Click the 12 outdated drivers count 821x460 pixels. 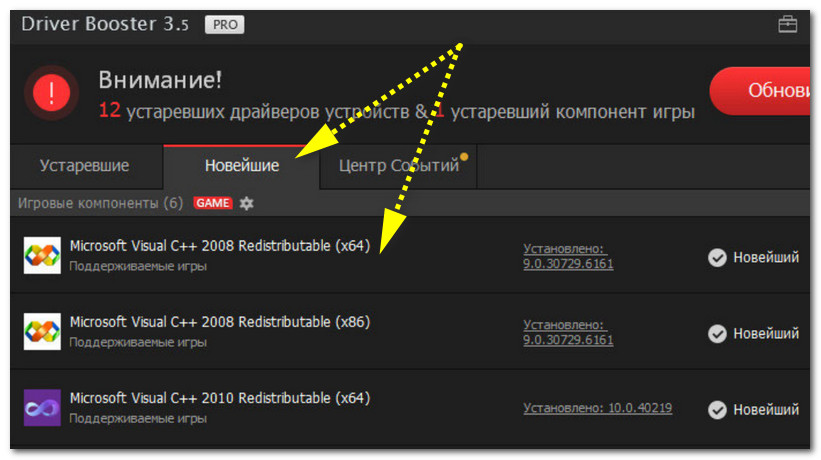click(109, 110)
